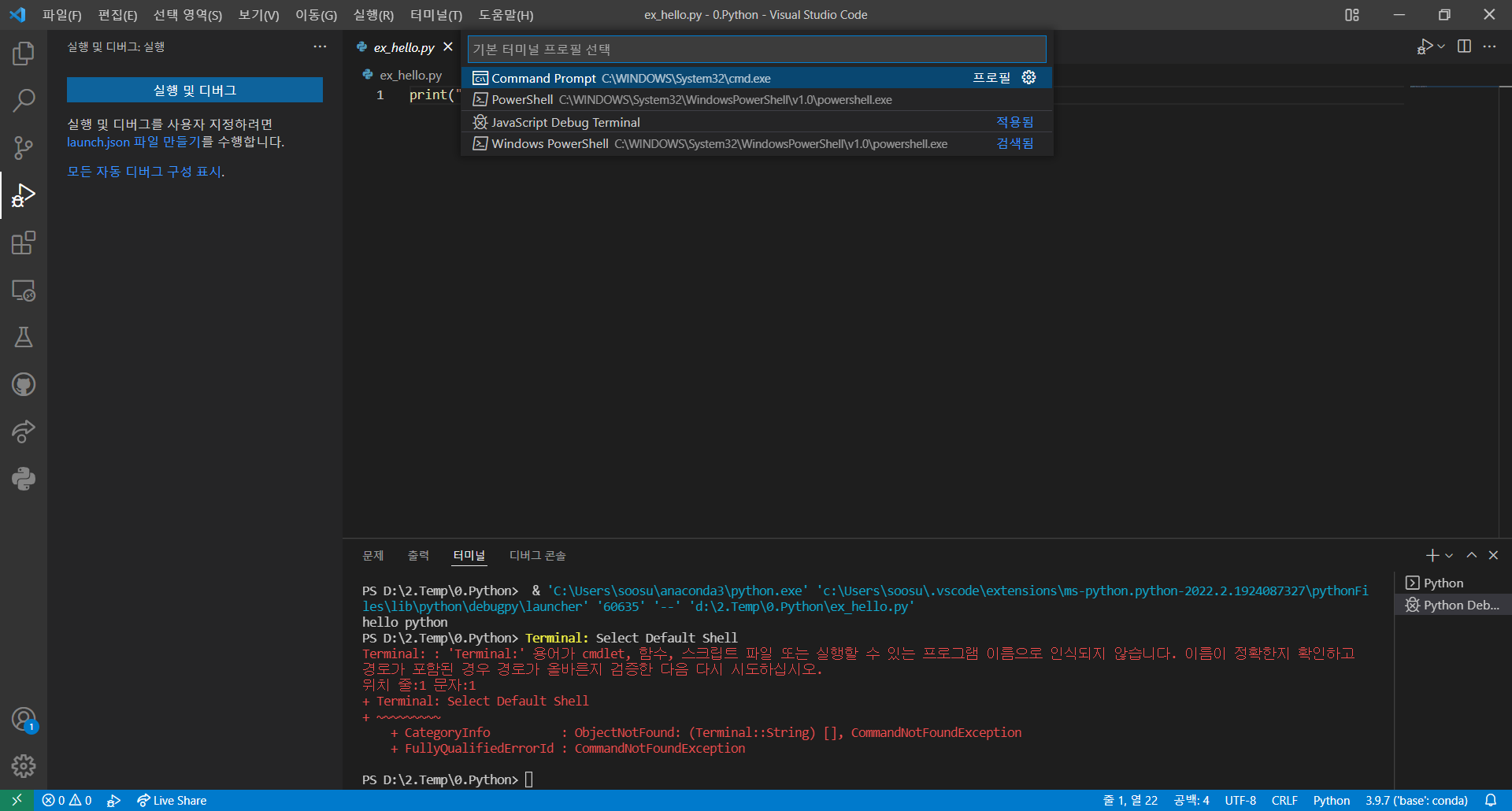Viewport: 1512px width, 811px height.
Task: Open the 도움말(H) menu
Action: click(506, 15)
